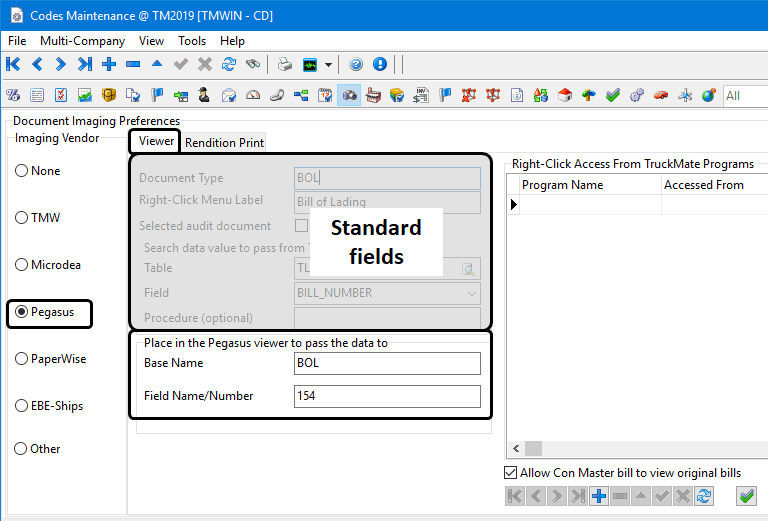Open the speedometer gauge icon

pos(253,95)
